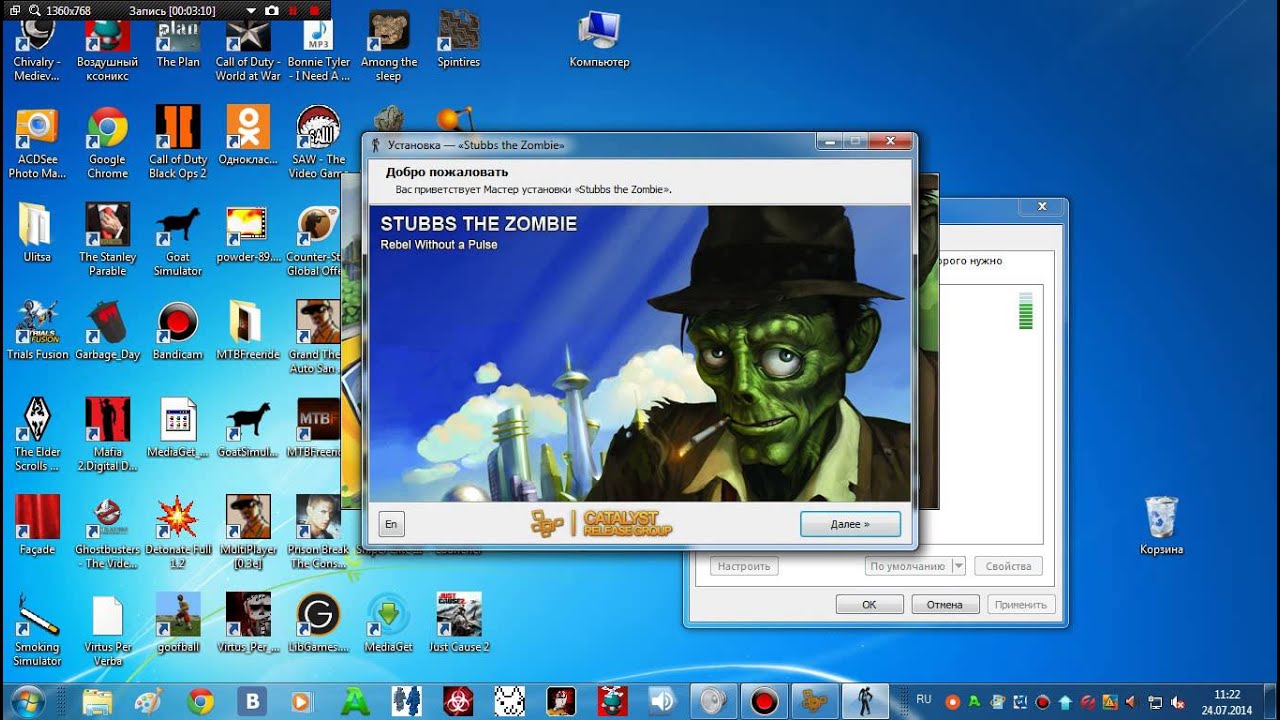Image resolution: width=1280 pixels, height=720 pixels.
Task: Select SAW The Video Game shortcut
Action: [318, 143]
